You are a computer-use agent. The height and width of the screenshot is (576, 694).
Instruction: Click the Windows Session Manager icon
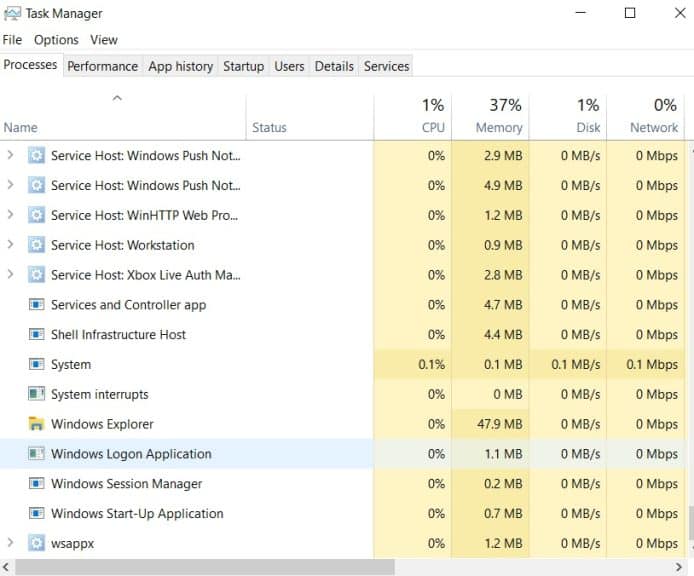pos(36,483)
